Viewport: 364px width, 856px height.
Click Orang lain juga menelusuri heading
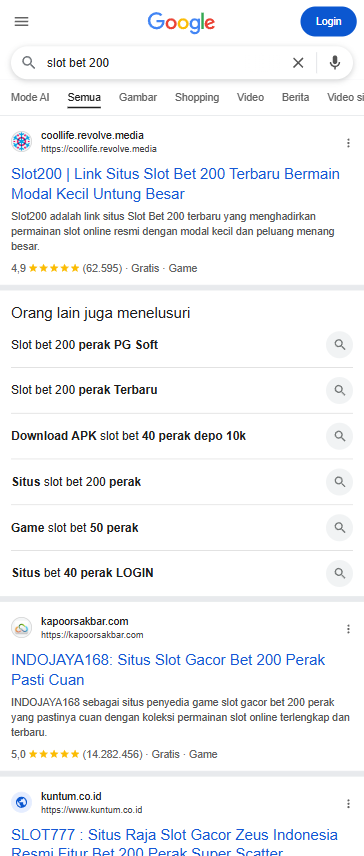click(x=101, y=313)
